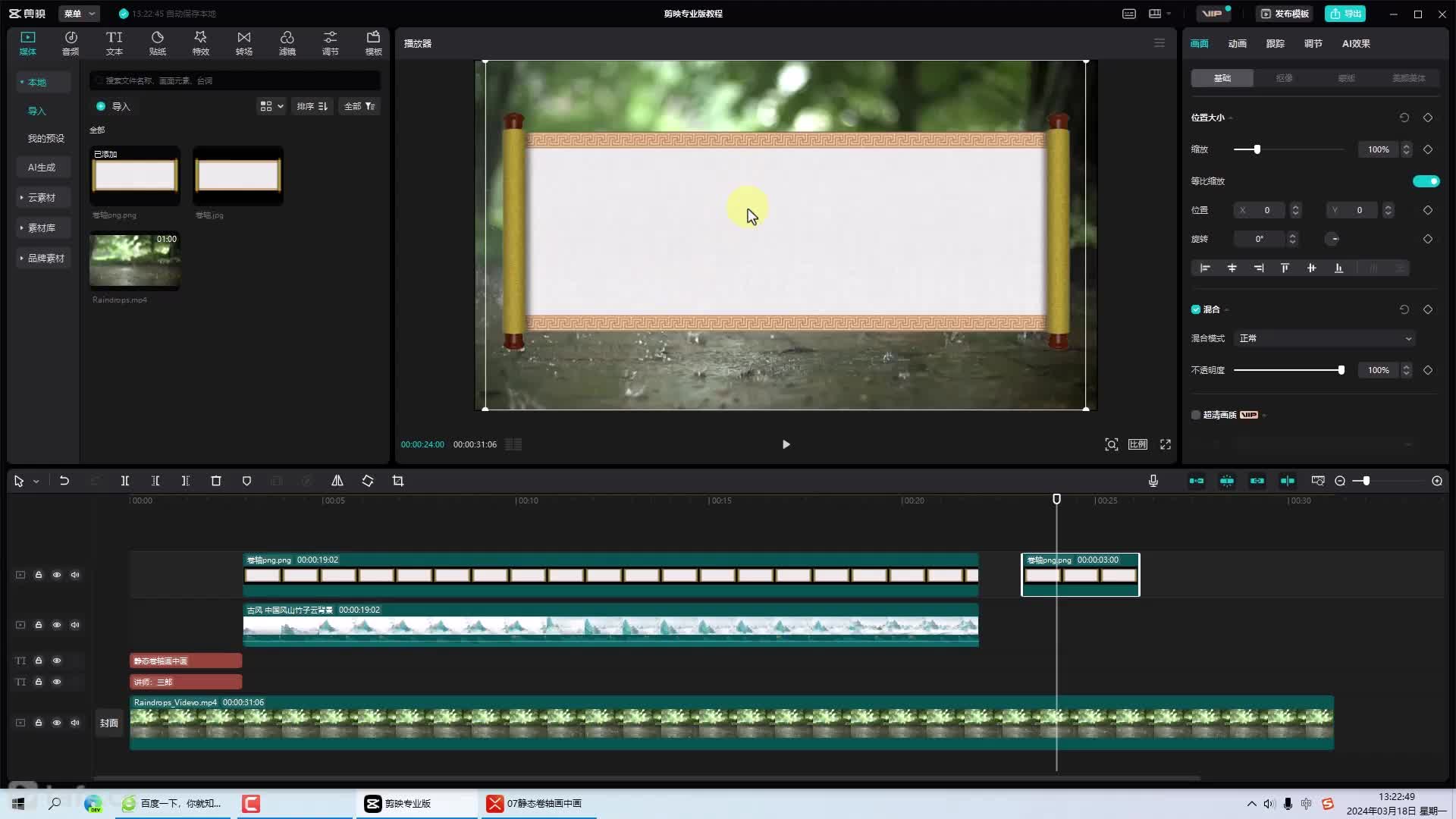
Task: Click the mirror flip icon
Action: (x=337, y=481)
